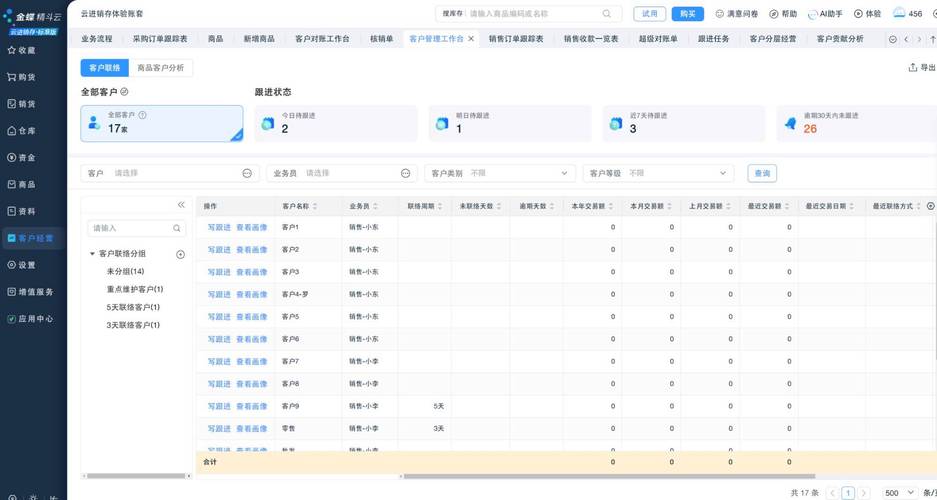Open the 客户经营 sidebar module
Screen dimensions: 937x500
coord(31,238)
